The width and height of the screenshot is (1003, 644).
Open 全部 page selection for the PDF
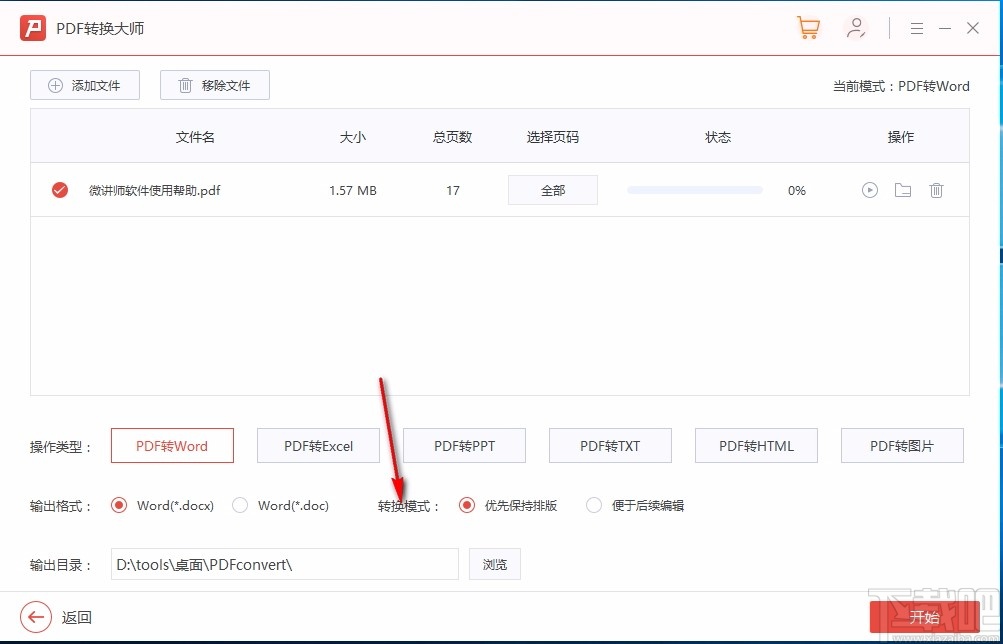click(552, 189)
